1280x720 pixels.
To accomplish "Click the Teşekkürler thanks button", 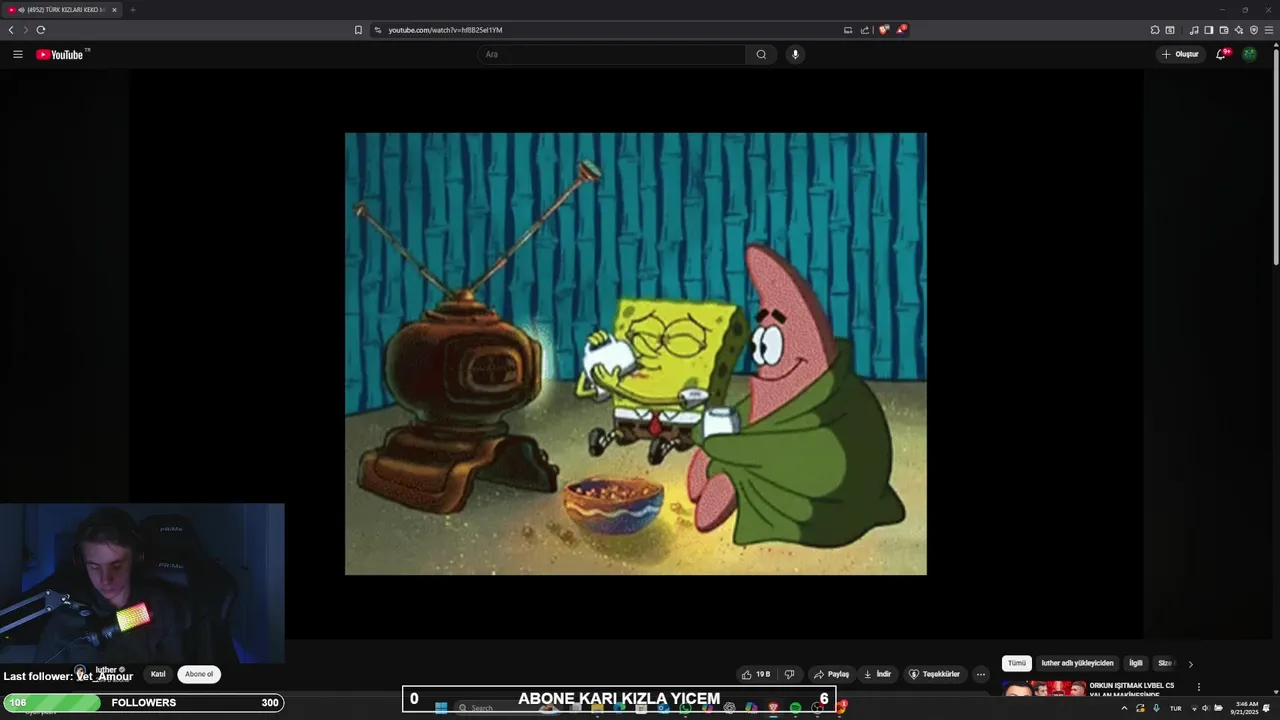I will point(934,674).
